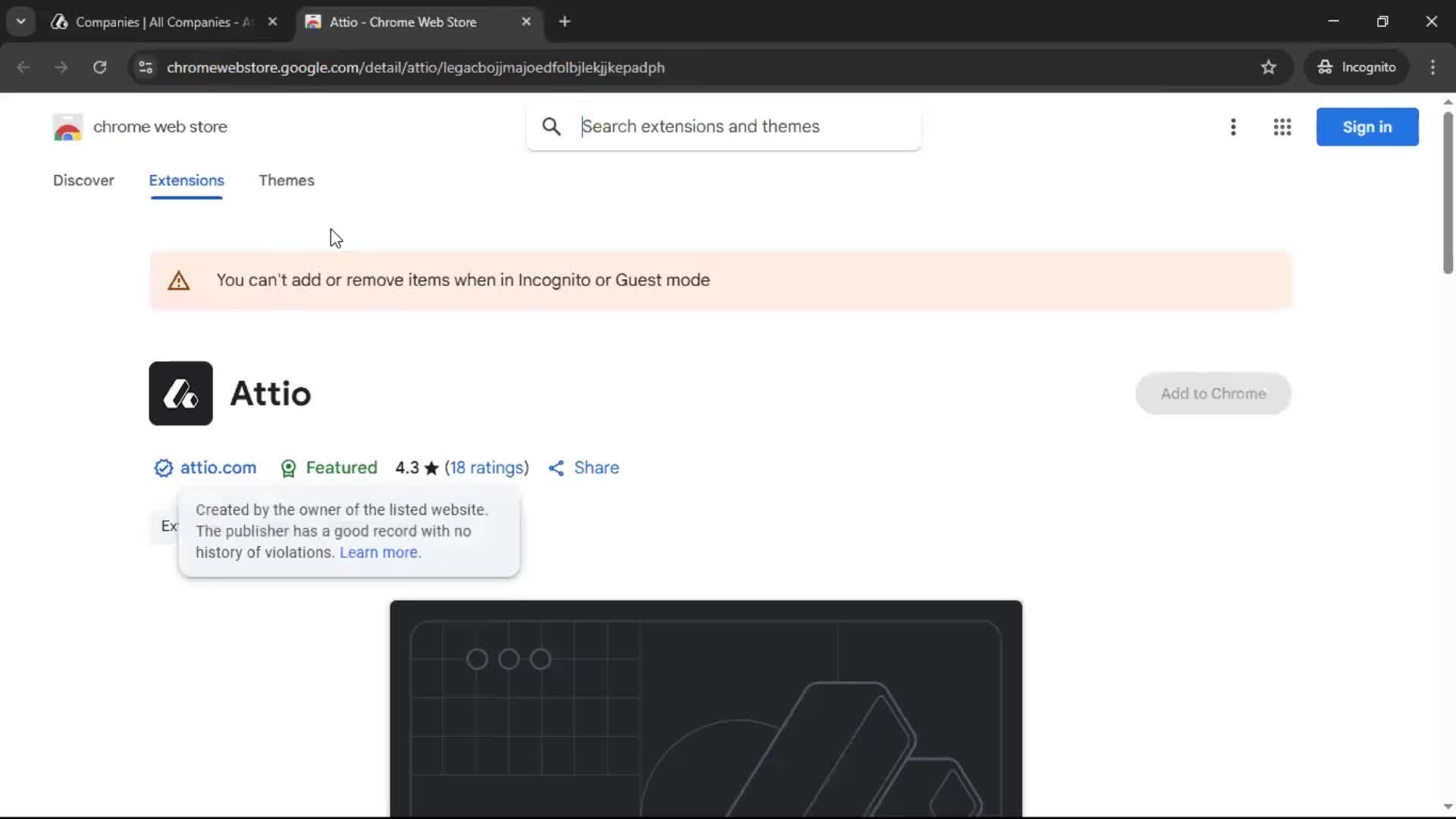
Task: Click the Share icon next to ratings
Action: pos(556,469)
